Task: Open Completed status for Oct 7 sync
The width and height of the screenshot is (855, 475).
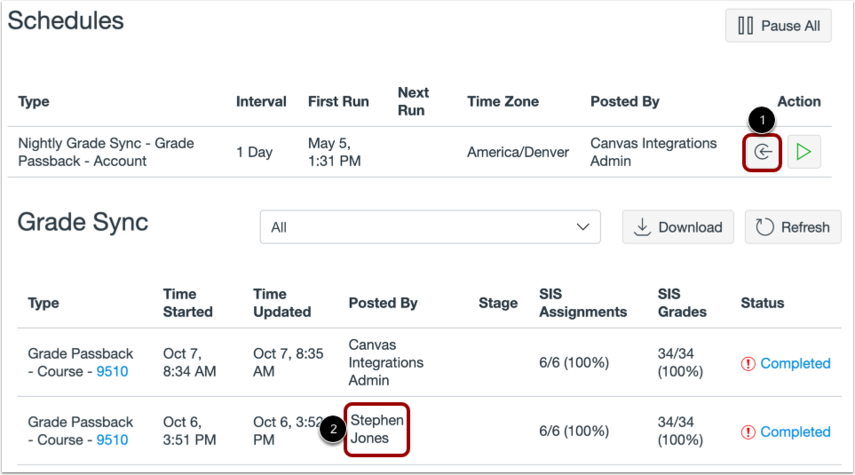Action: (x=795, y=363)
